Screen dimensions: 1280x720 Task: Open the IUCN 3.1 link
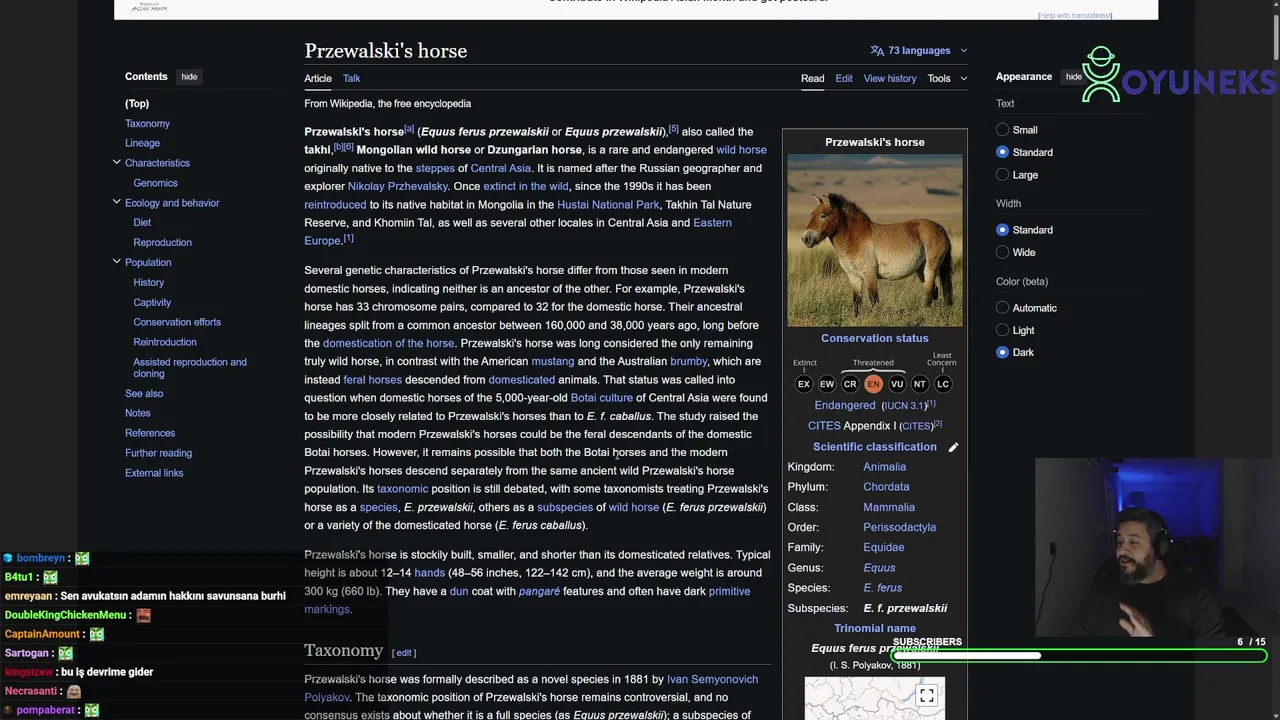[x=904, y=406]
